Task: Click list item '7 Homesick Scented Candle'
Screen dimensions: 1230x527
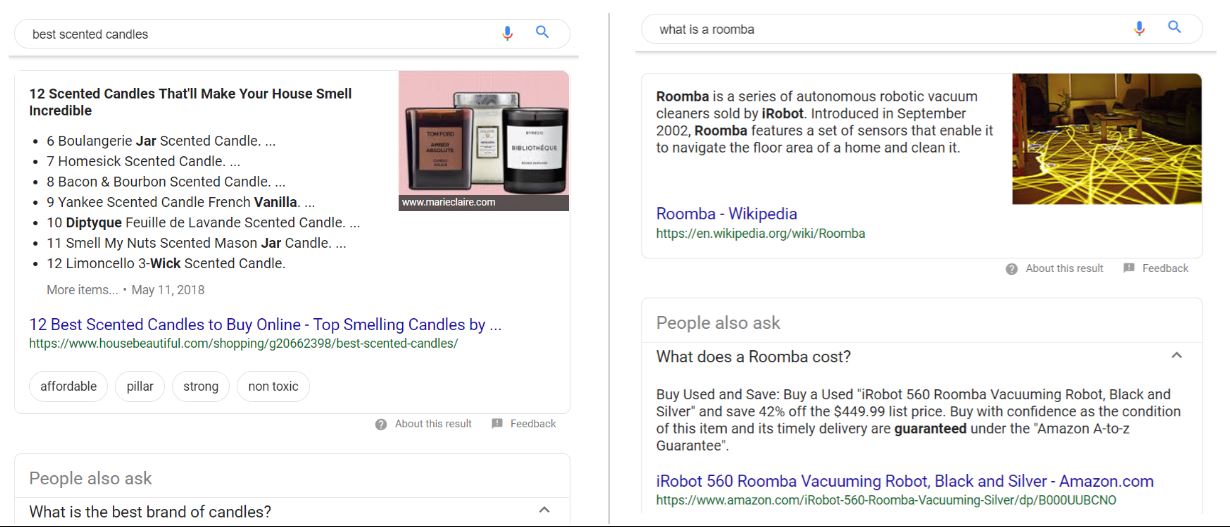Action: pyautogui.click(x=143, y=161)
